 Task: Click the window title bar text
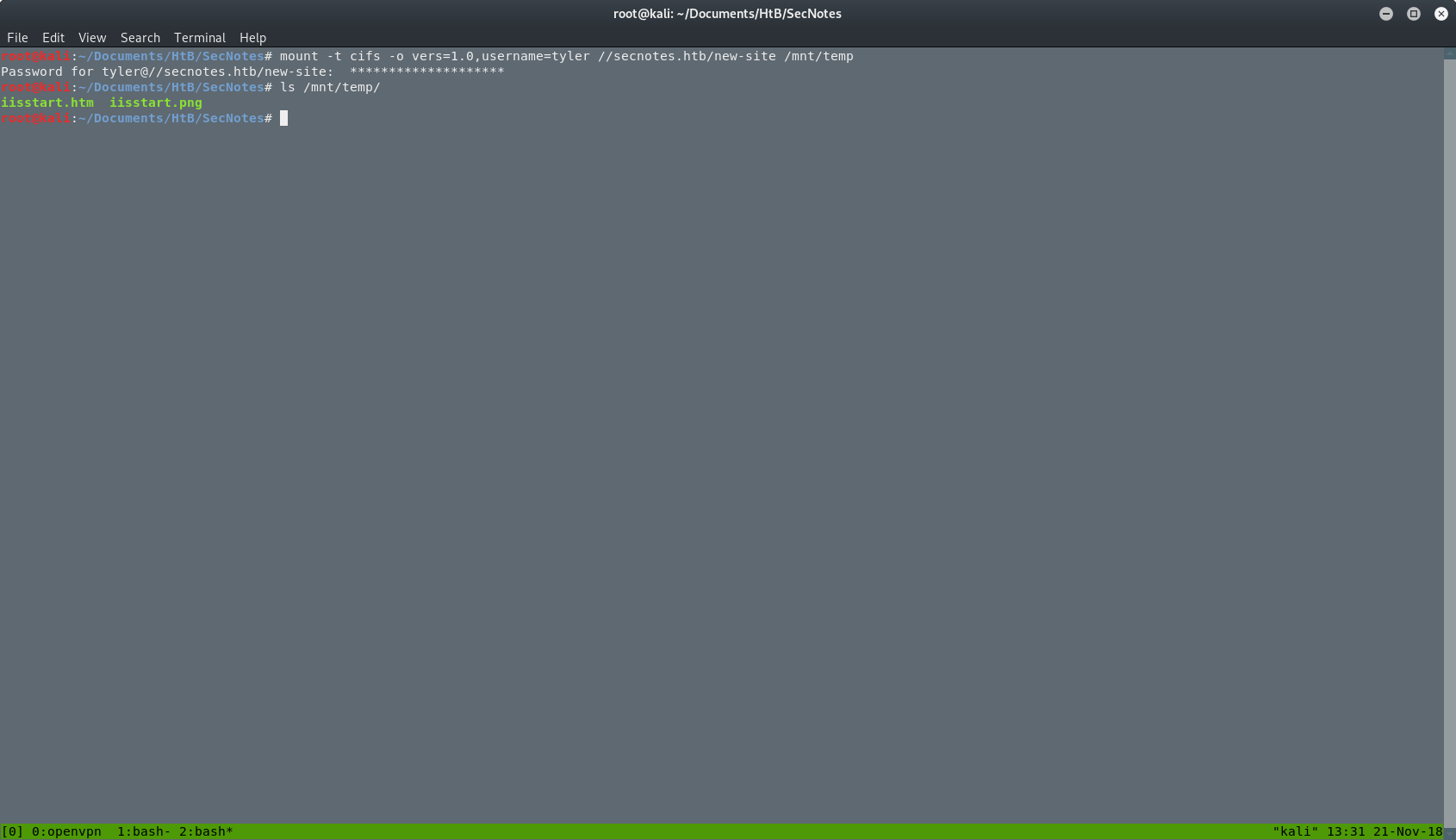pos(727,14)
